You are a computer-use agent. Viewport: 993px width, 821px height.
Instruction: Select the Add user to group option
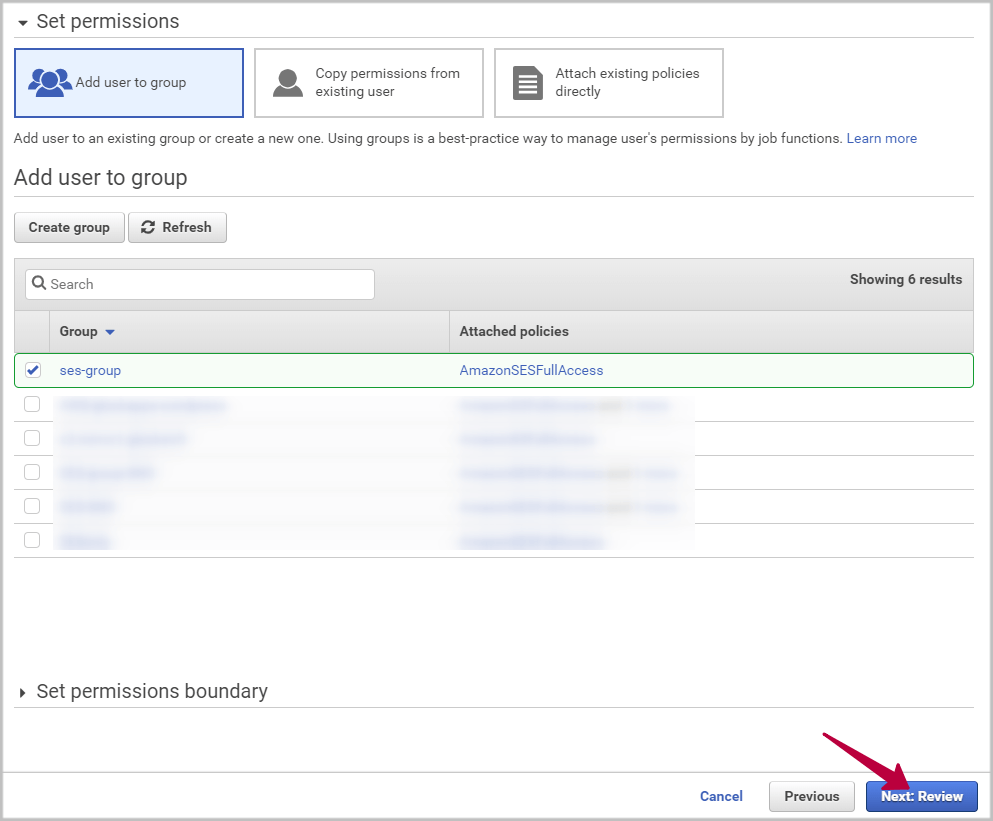coord(129,83)
